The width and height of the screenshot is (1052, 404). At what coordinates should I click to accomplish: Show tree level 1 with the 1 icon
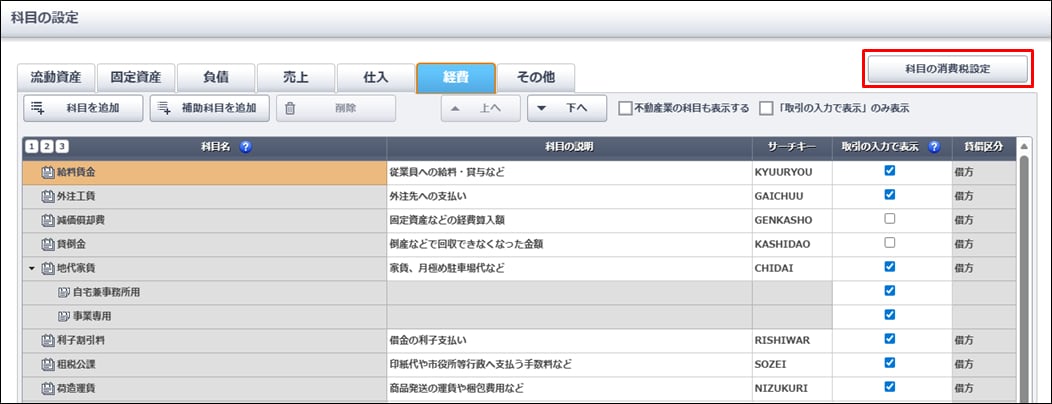pyautogui.click(x=32, y=148)
